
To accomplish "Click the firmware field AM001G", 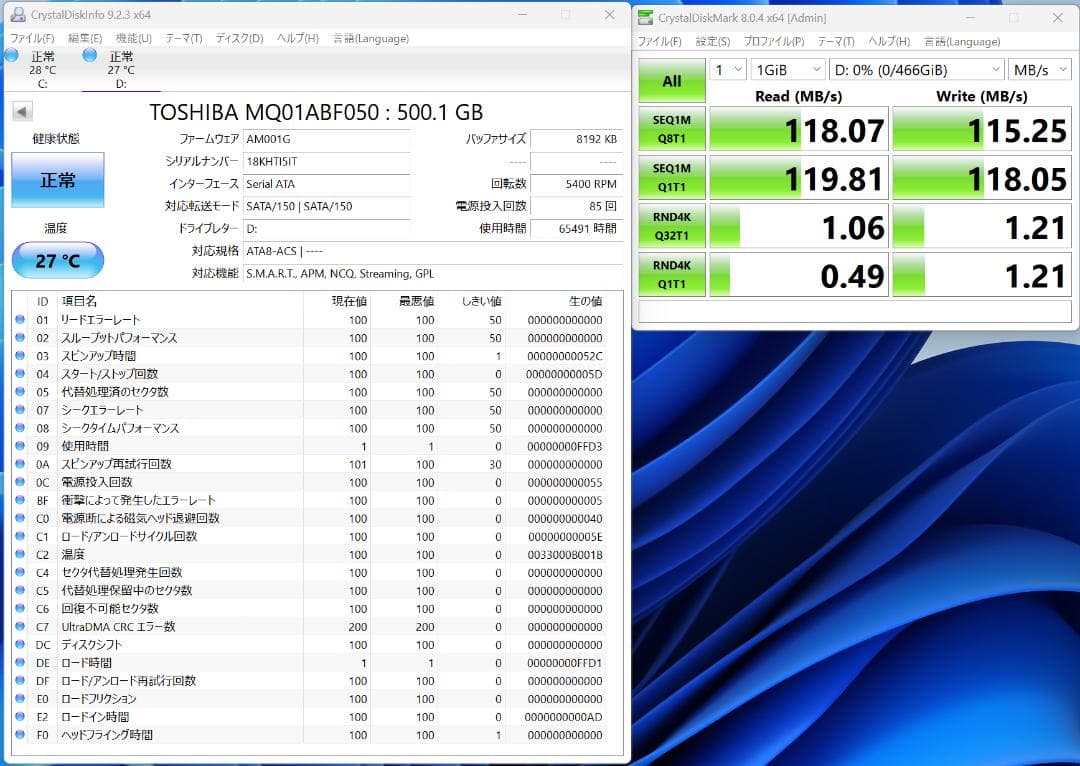I will point(326,139).
